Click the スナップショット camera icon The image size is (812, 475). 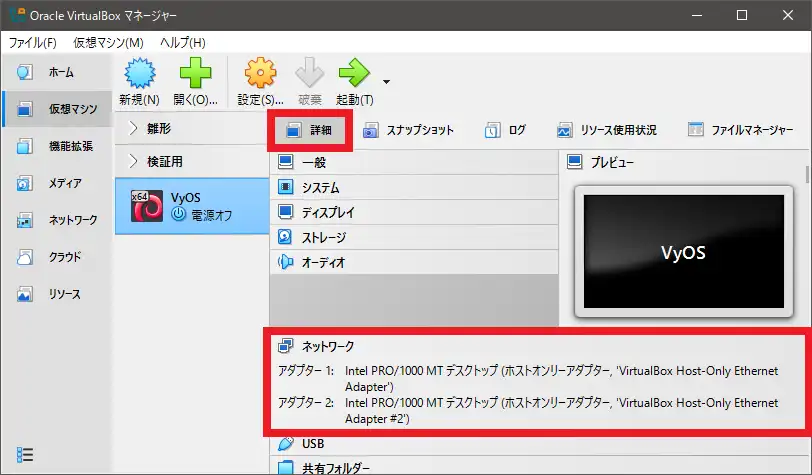[x=370, y=131]
